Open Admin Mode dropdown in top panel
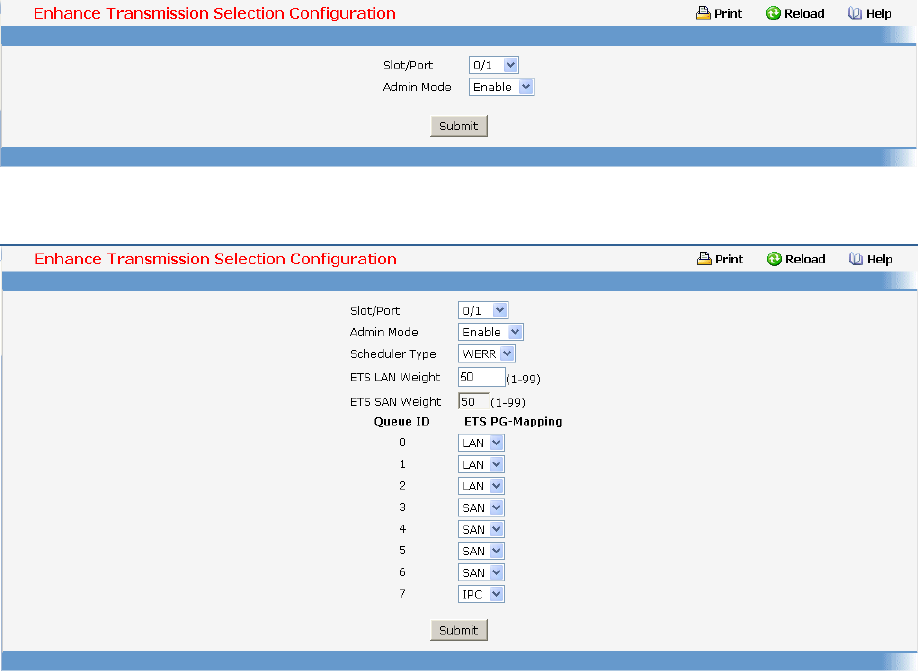 (x=501, y=87)
